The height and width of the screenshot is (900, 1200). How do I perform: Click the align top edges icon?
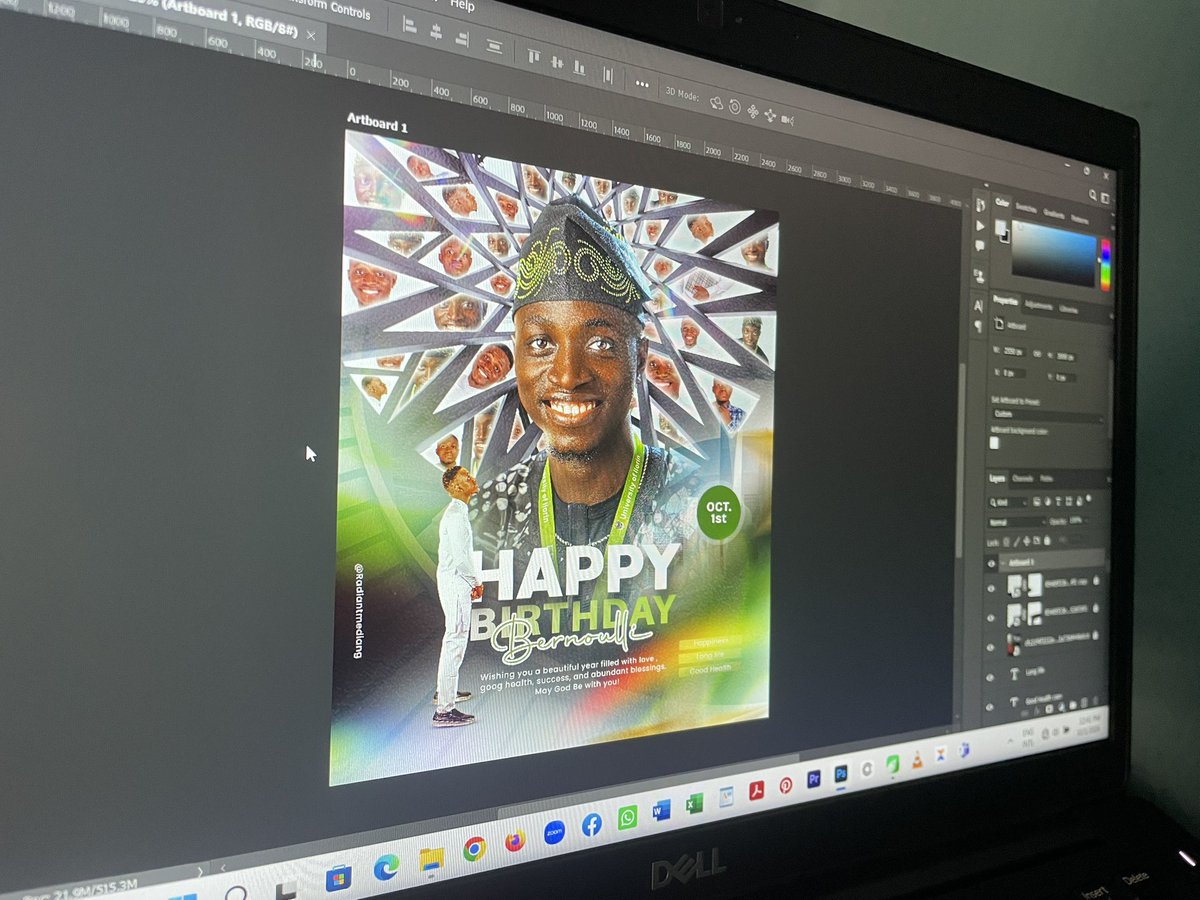(x=534, y=55)
